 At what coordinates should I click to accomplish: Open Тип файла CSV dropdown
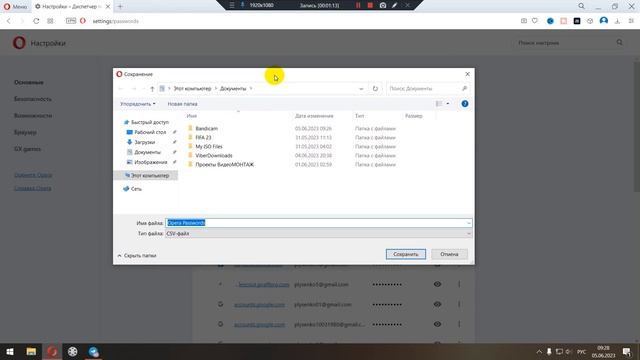click(318, 233)
